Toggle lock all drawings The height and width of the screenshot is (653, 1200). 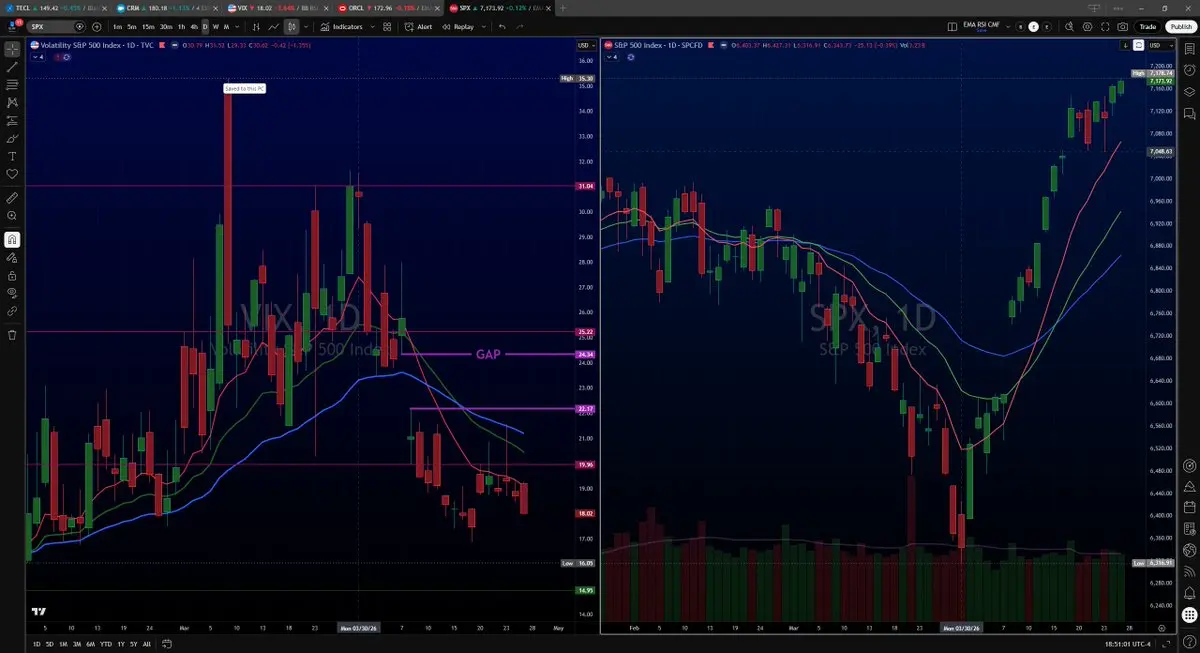(x=12, y=275)
